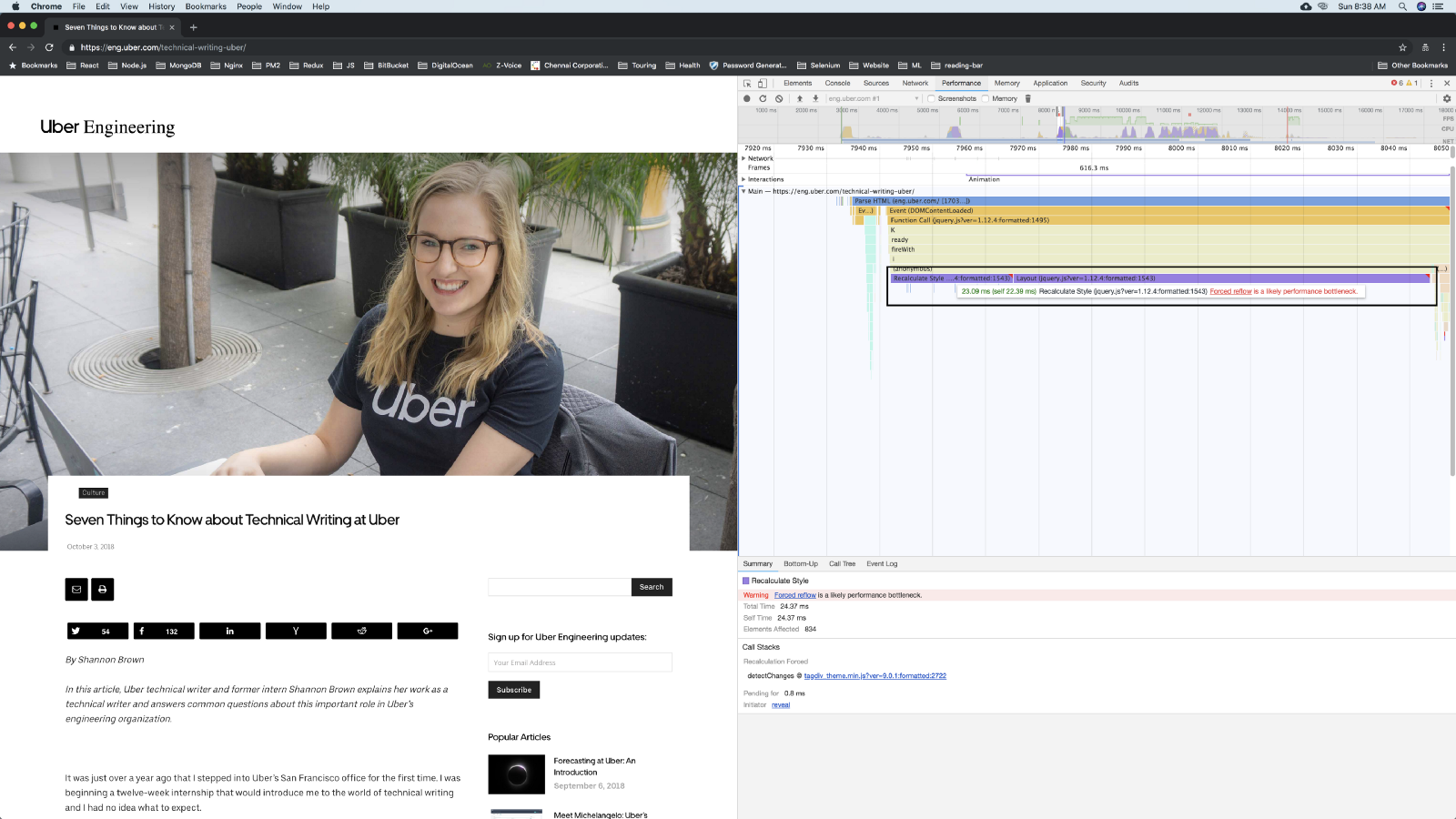Viewport: 1456px width, 819px height.
Task: Click the Your Email Address field
Action: coord(580,662)
